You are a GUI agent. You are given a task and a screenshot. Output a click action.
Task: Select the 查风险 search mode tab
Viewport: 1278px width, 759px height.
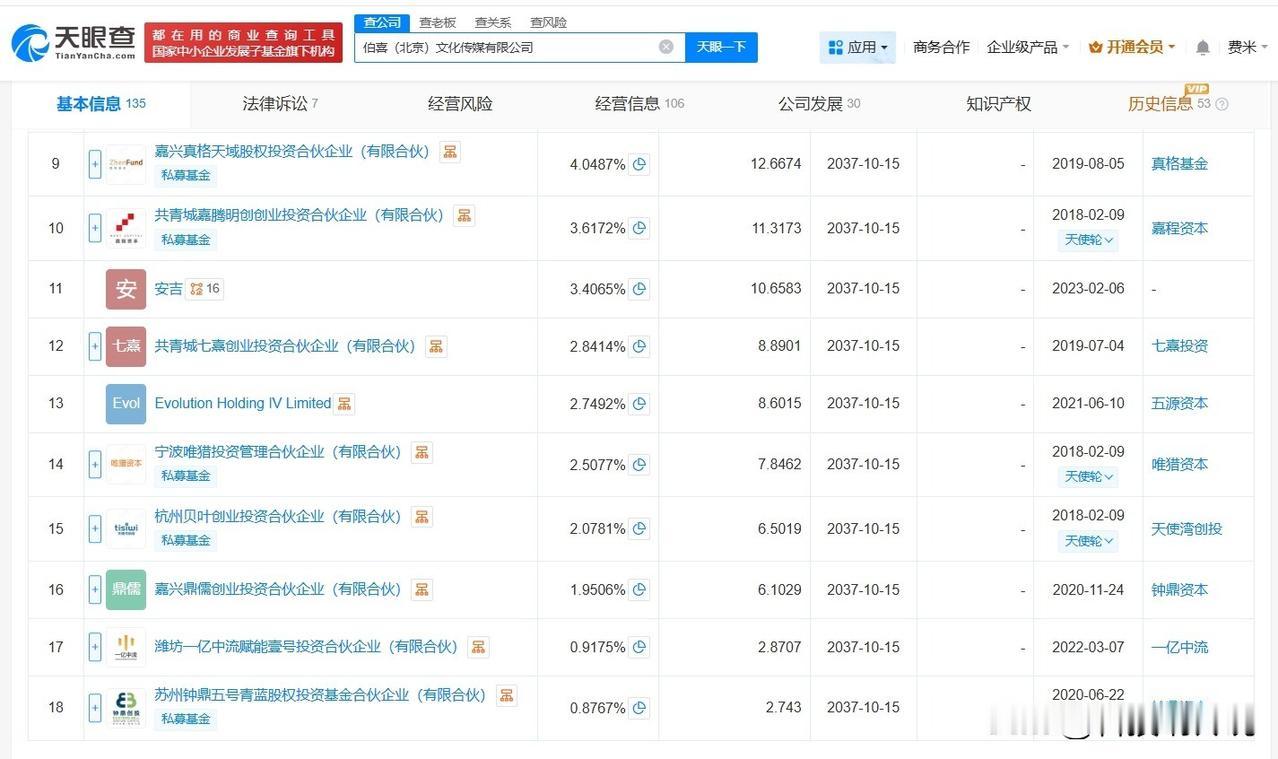point(548,22)
